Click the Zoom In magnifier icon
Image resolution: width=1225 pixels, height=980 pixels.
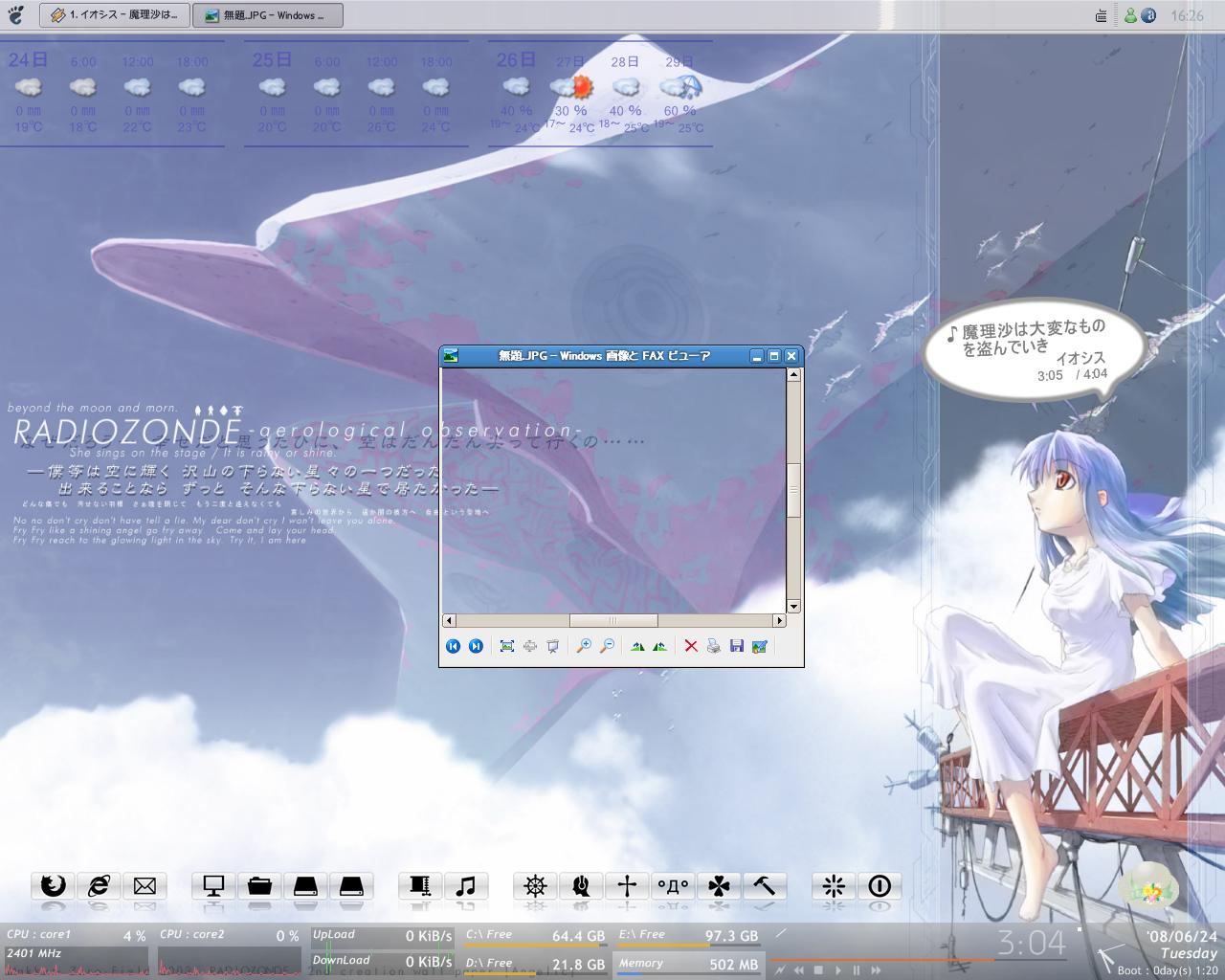point(583,646)
